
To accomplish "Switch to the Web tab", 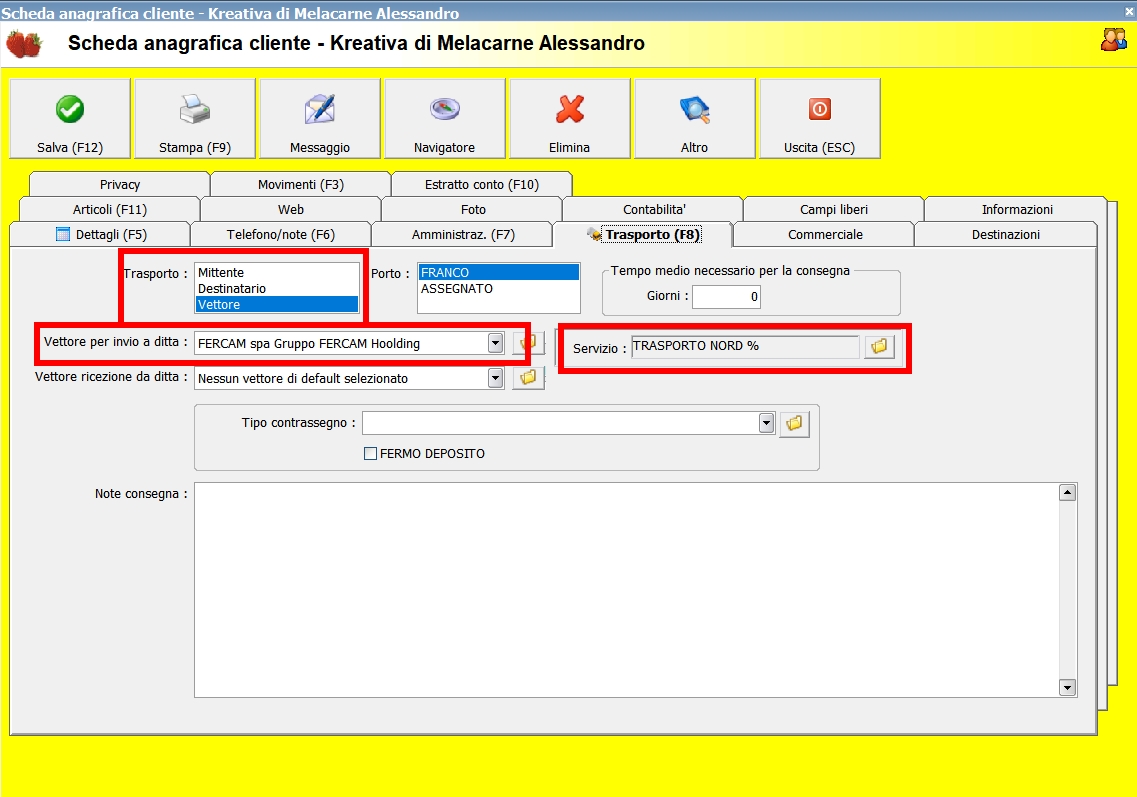I will click(291, 210).
